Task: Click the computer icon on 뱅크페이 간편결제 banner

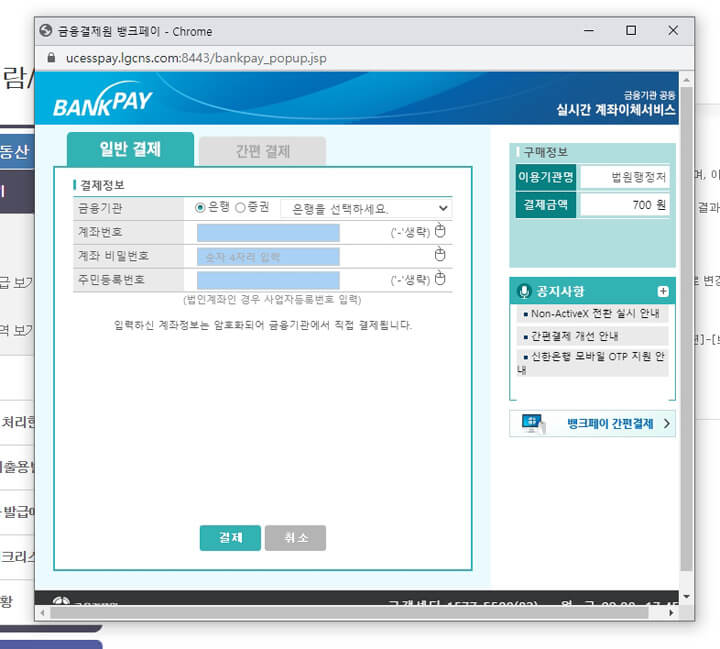Action: tap(534, 423)
